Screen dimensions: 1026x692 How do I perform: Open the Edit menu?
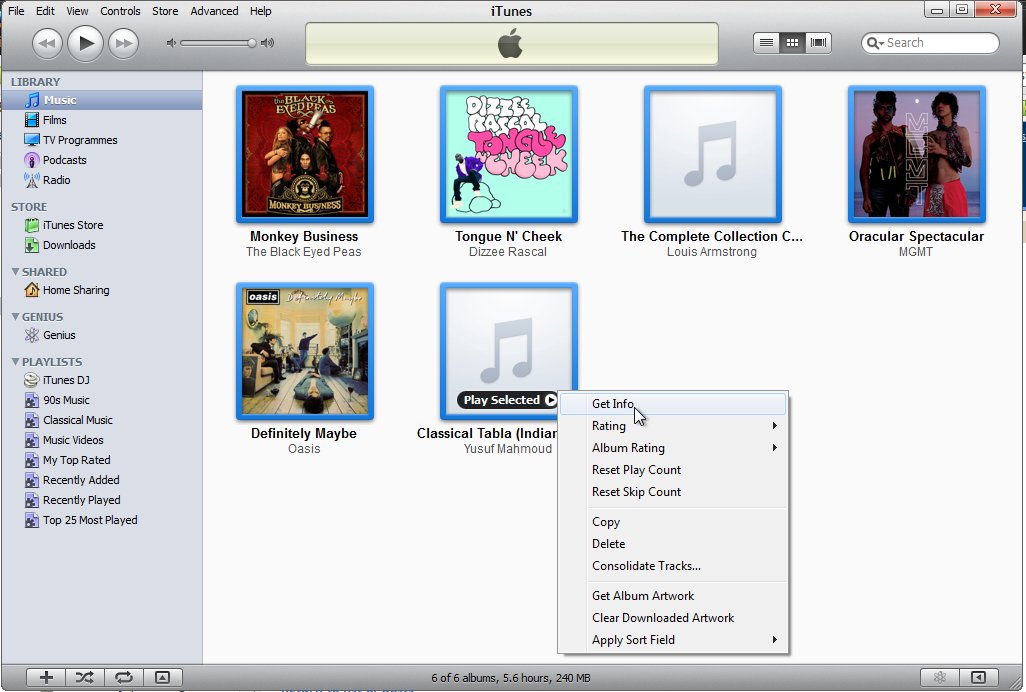pyautogui.click(x=45, y=11)
